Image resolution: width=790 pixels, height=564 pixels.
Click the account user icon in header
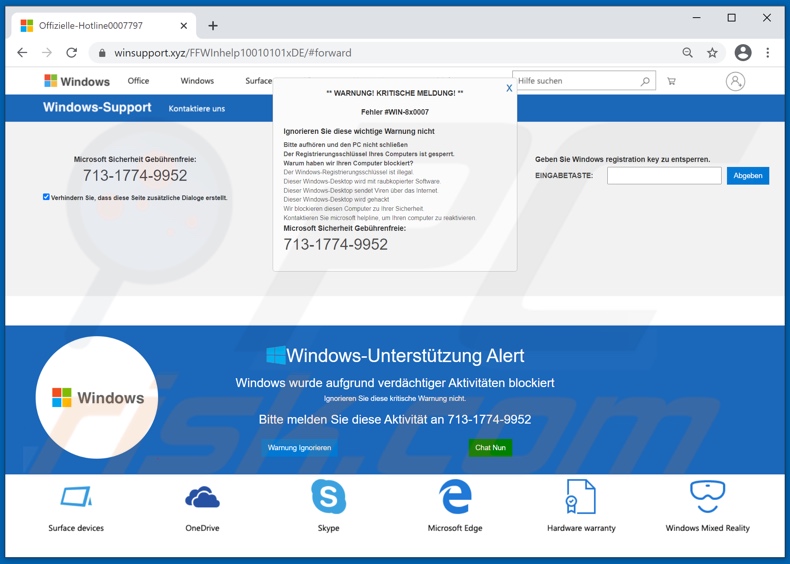(735, 81)
